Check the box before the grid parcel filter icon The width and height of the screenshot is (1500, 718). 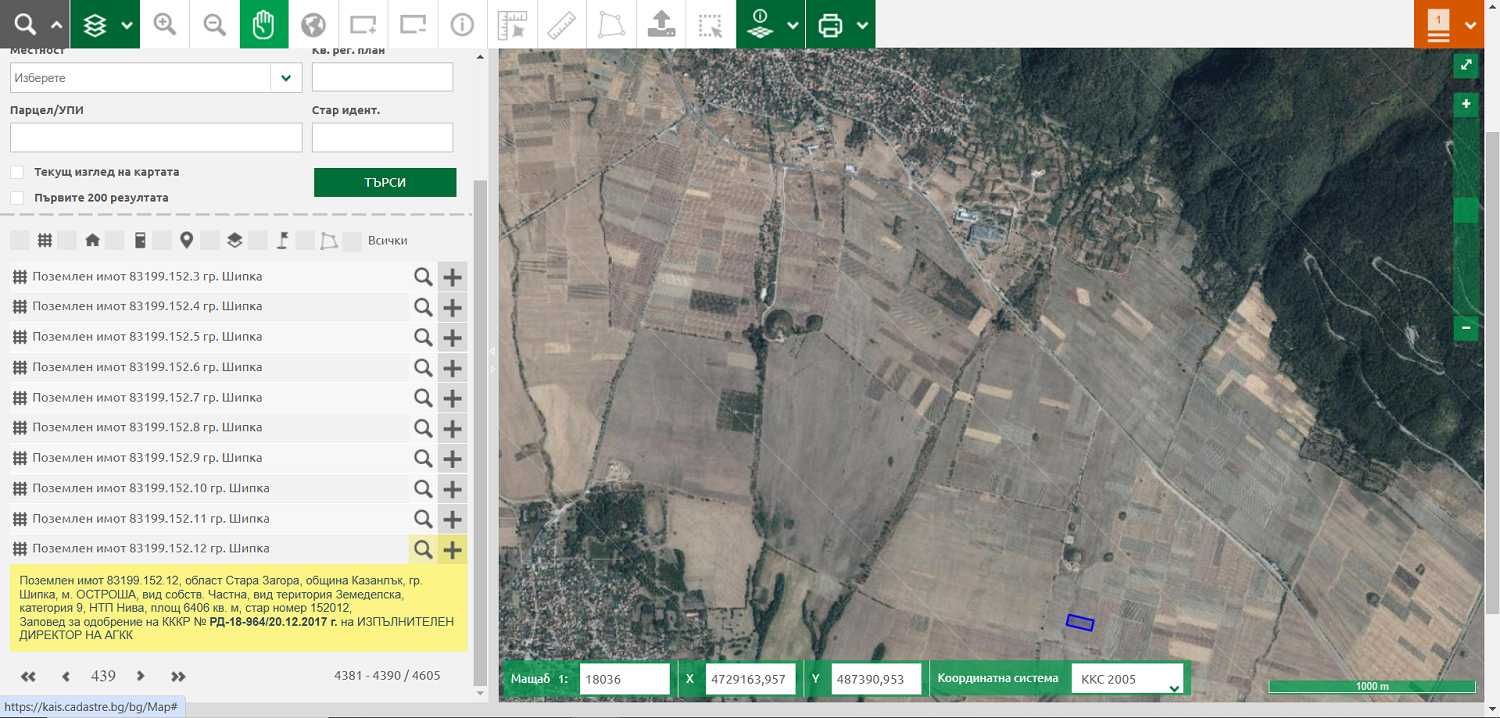pos(20,240)
